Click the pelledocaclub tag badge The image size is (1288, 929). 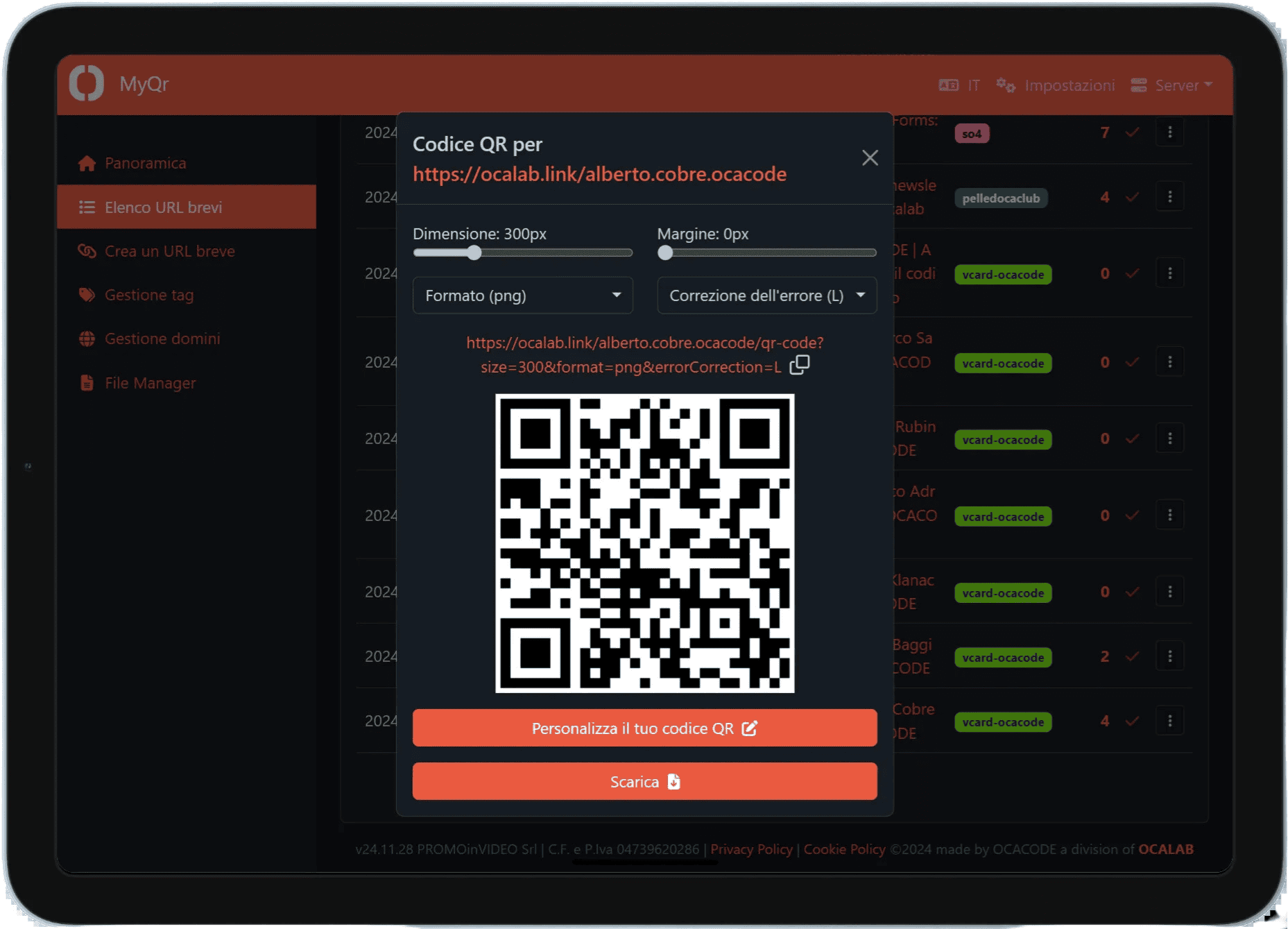tap(1001, 198)
